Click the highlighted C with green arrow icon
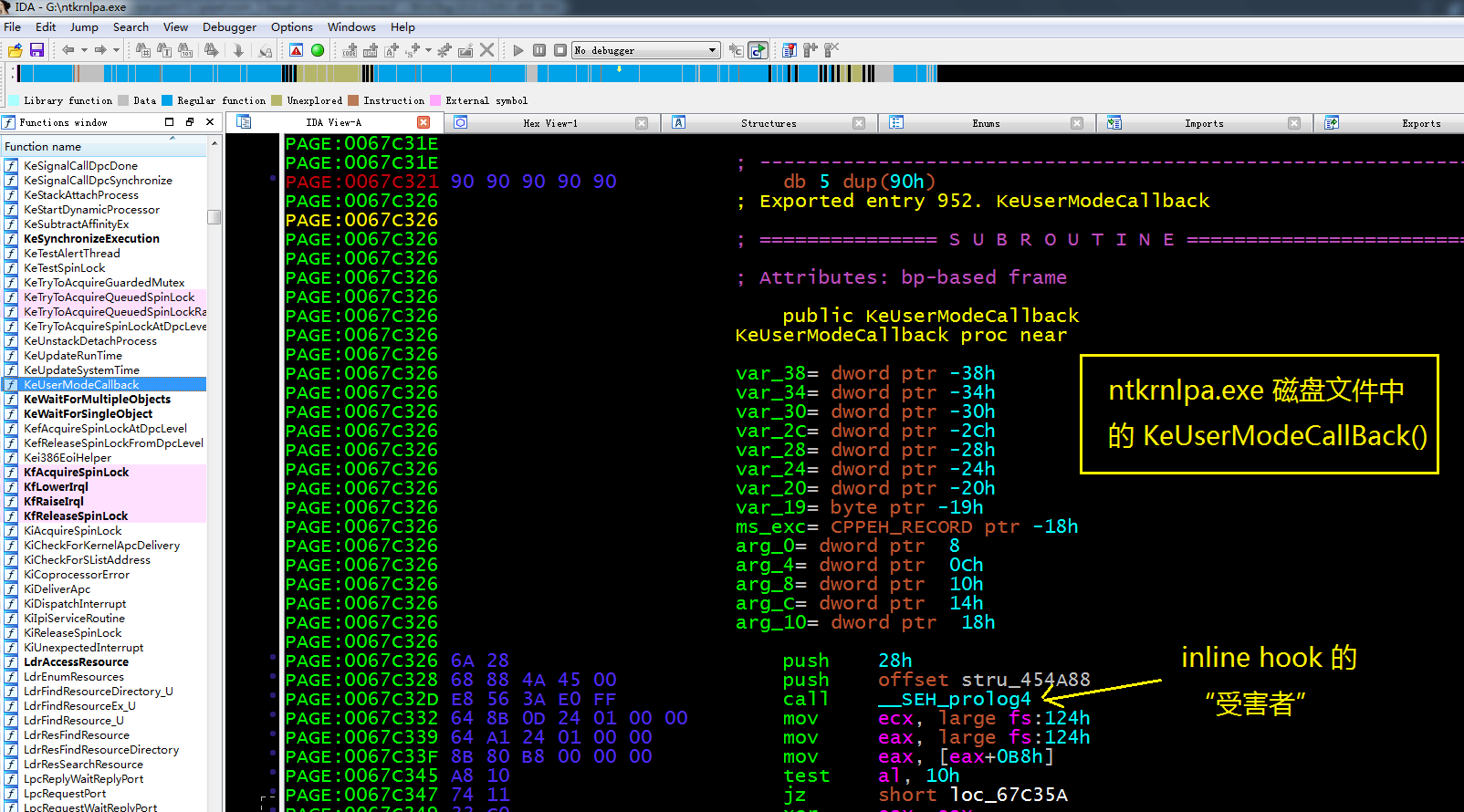This screenshot has width=1464, height=812. [758, 50]
